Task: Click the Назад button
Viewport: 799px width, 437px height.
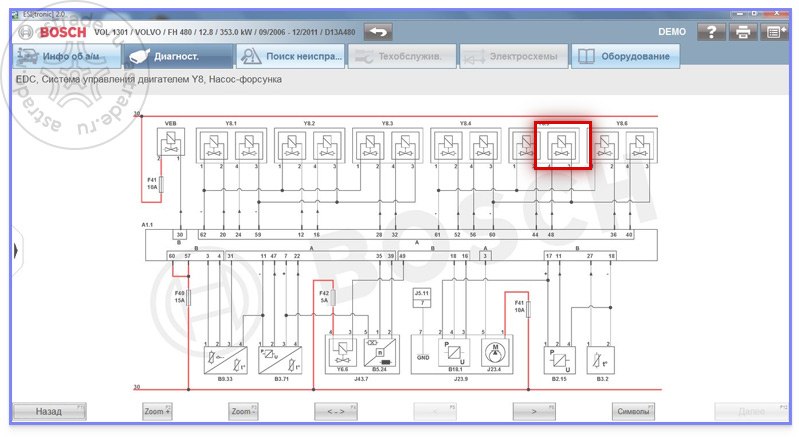Action: [x=49, y=411]
